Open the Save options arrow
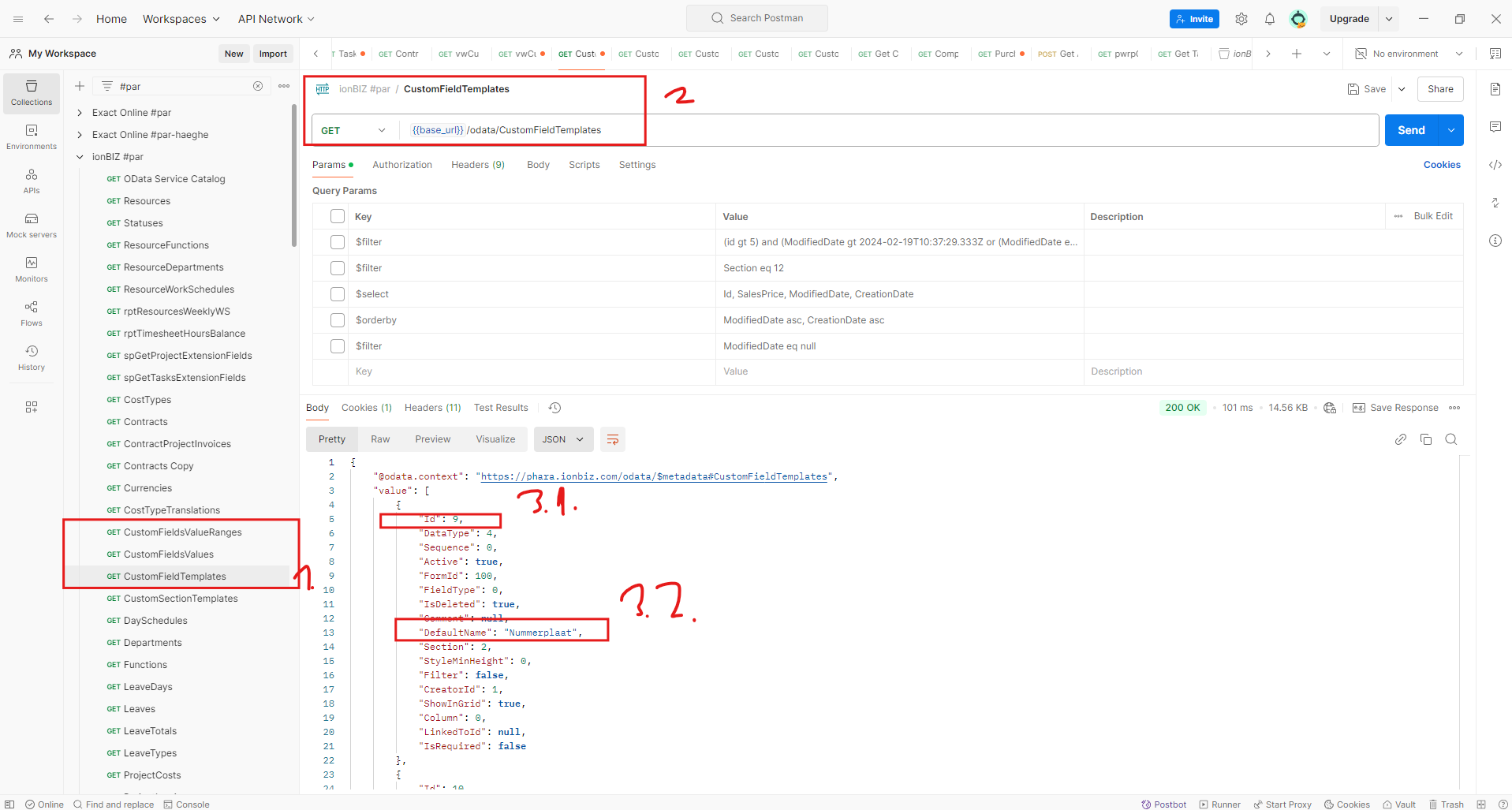Image resolution: width=1512 pixels, height=810 pixels. [x=1402, y=89]
